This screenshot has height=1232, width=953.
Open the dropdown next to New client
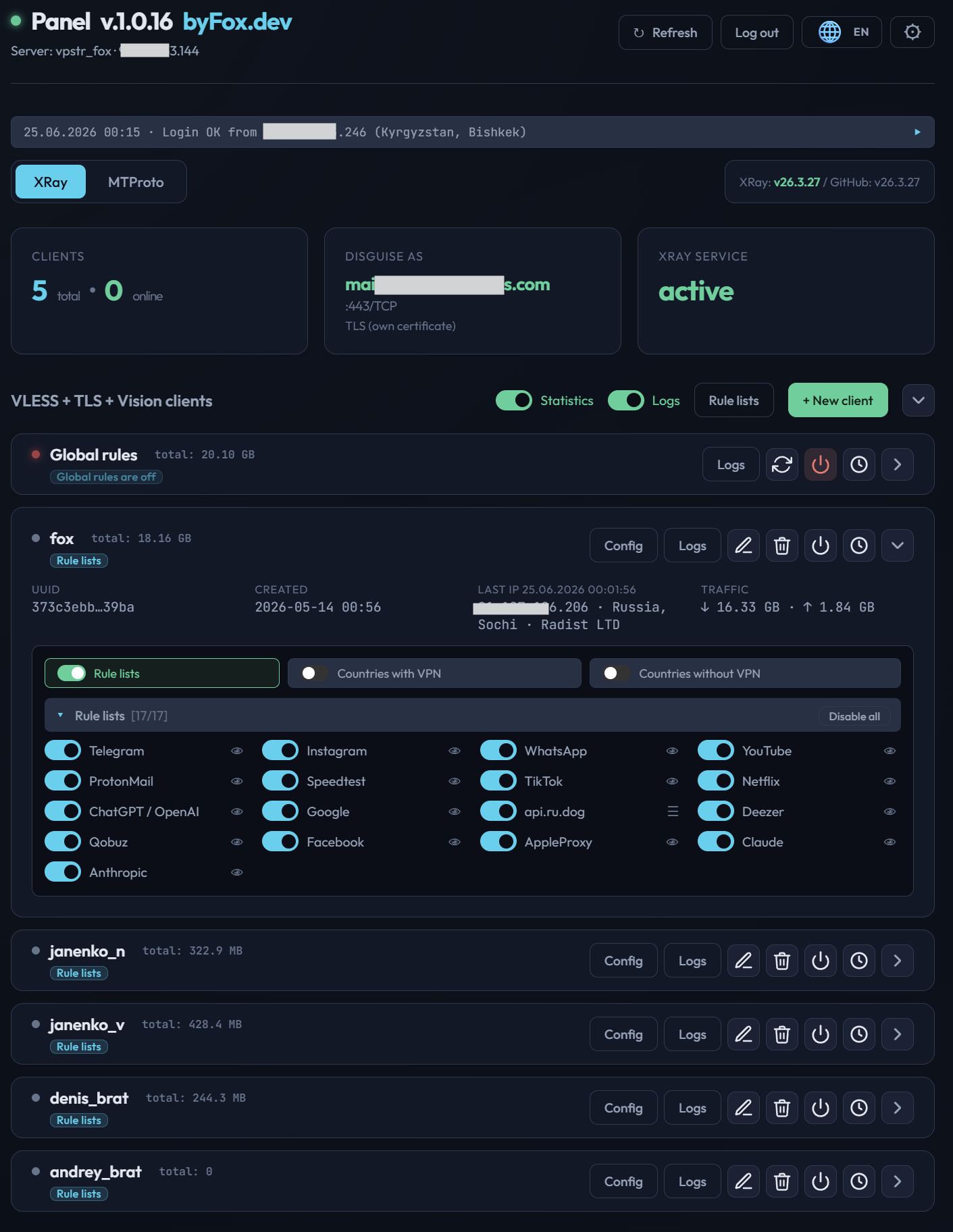coord(918,400)
